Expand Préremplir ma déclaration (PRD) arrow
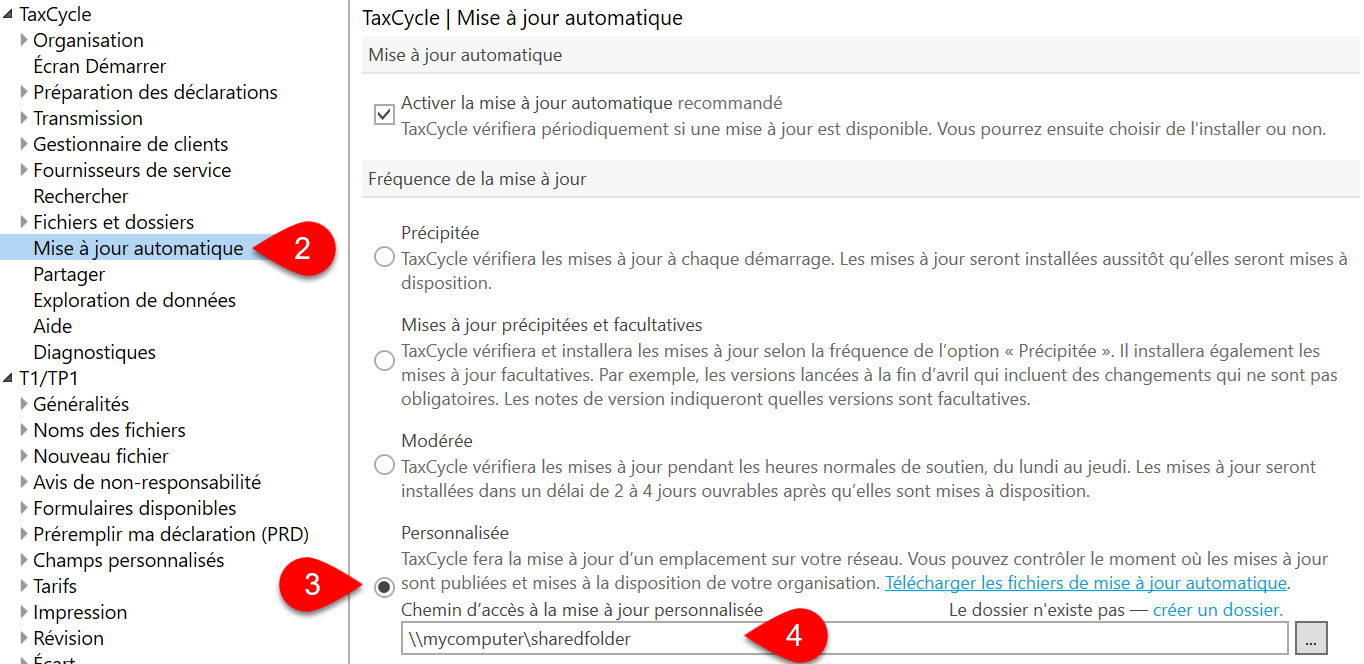 pyautogui.click(x=24, y=534)
